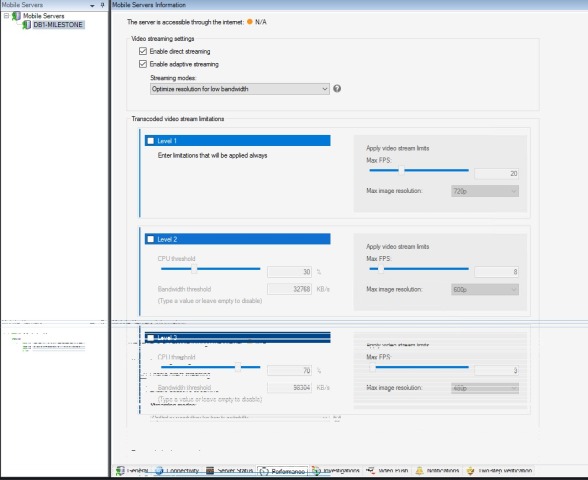Screen dimensions: 588x480
Task: Enable the Level 1 limitations checkbox
Action: [151, 141]
